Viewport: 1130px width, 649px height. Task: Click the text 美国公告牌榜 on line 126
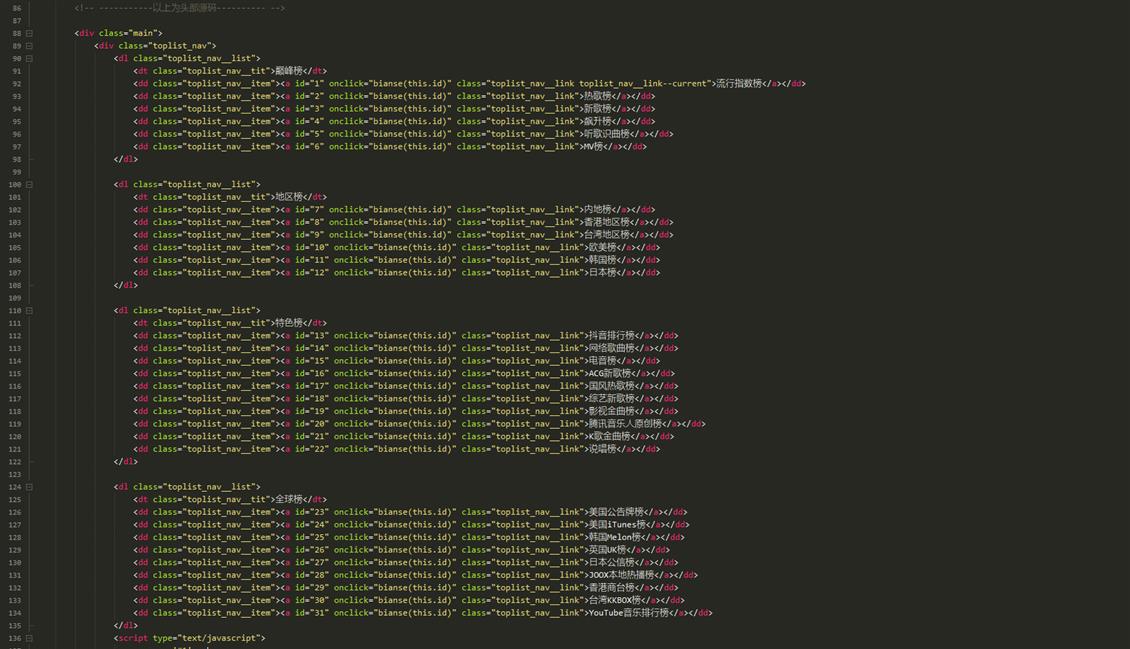(x=616, y=512)
